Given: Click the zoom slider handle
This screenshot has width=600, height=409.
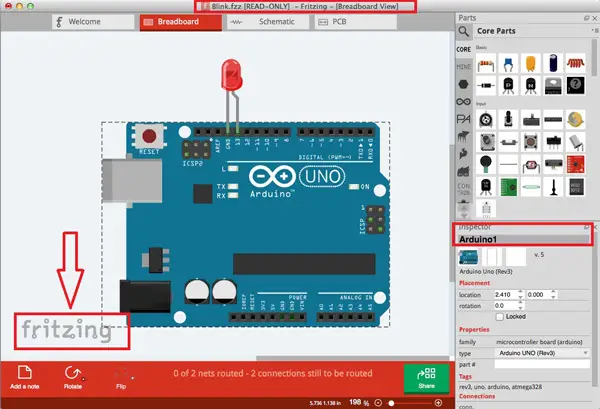Looking at the screenshot, I should [391, 403].
